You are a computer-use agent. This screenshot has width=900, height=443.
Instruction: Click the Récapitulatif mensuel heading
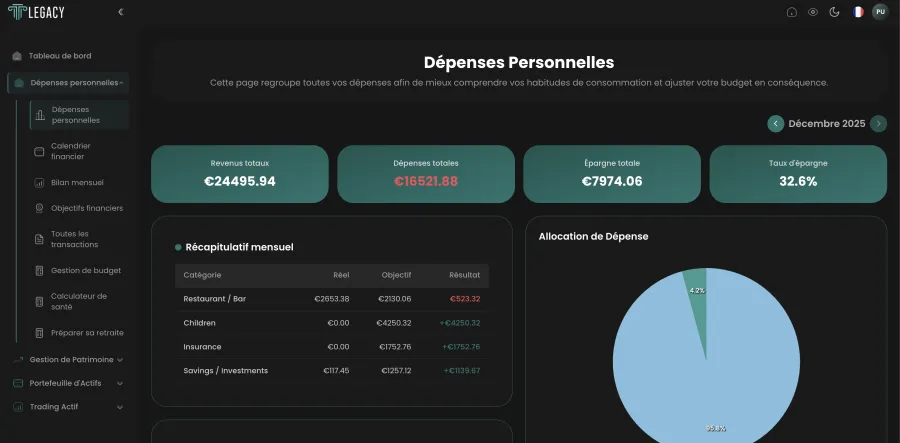[x=239, y=247]
